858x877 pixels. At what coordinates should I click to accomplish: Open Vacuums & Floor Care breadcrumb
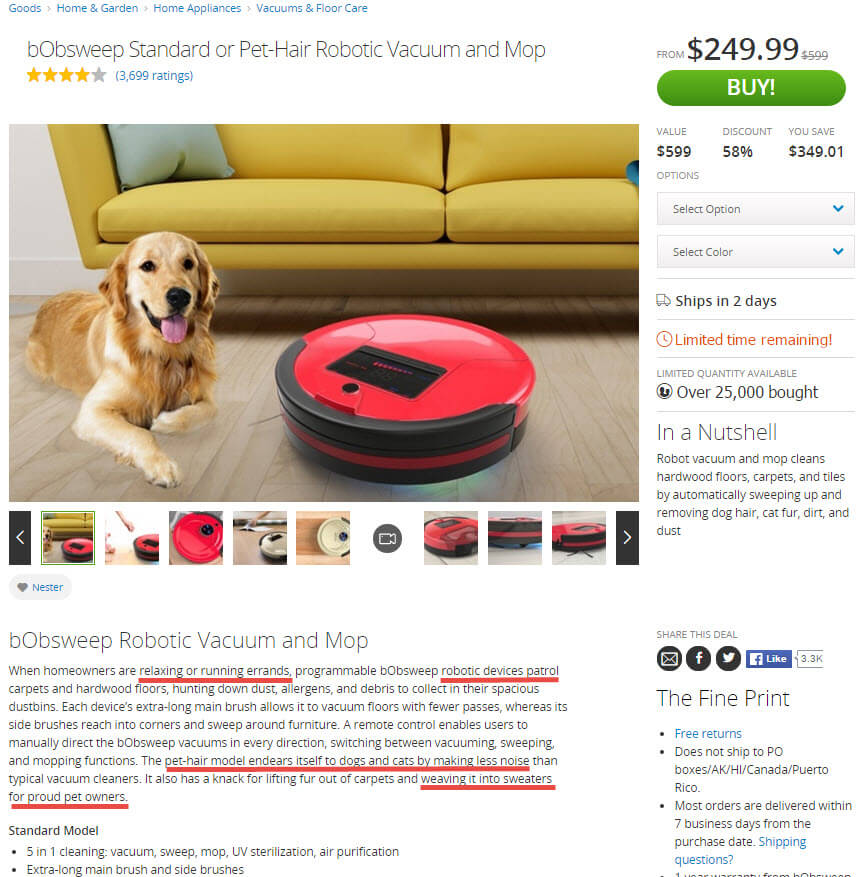point(312,8)
